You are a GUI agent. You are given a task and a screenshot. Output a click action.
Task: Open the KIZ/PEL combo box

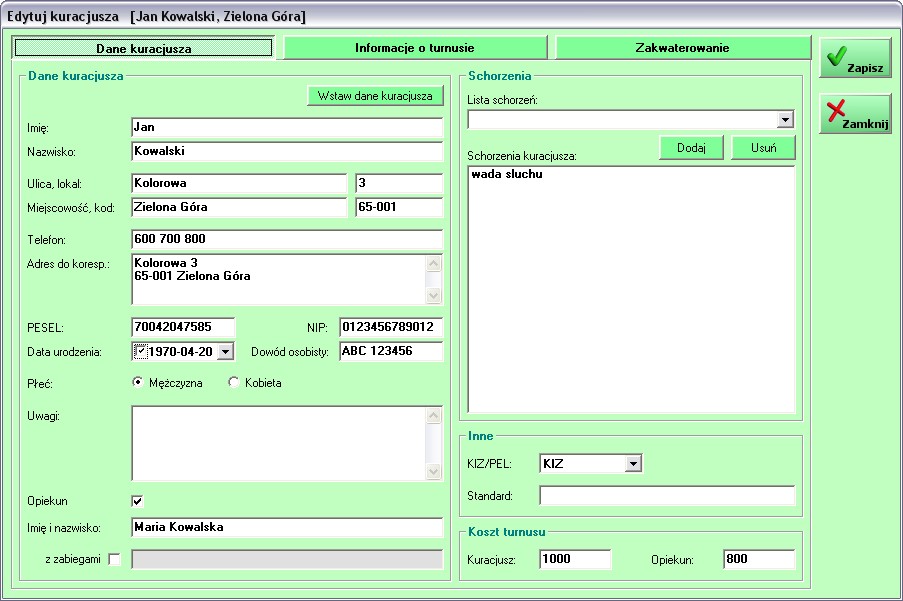tap(631, 464)
